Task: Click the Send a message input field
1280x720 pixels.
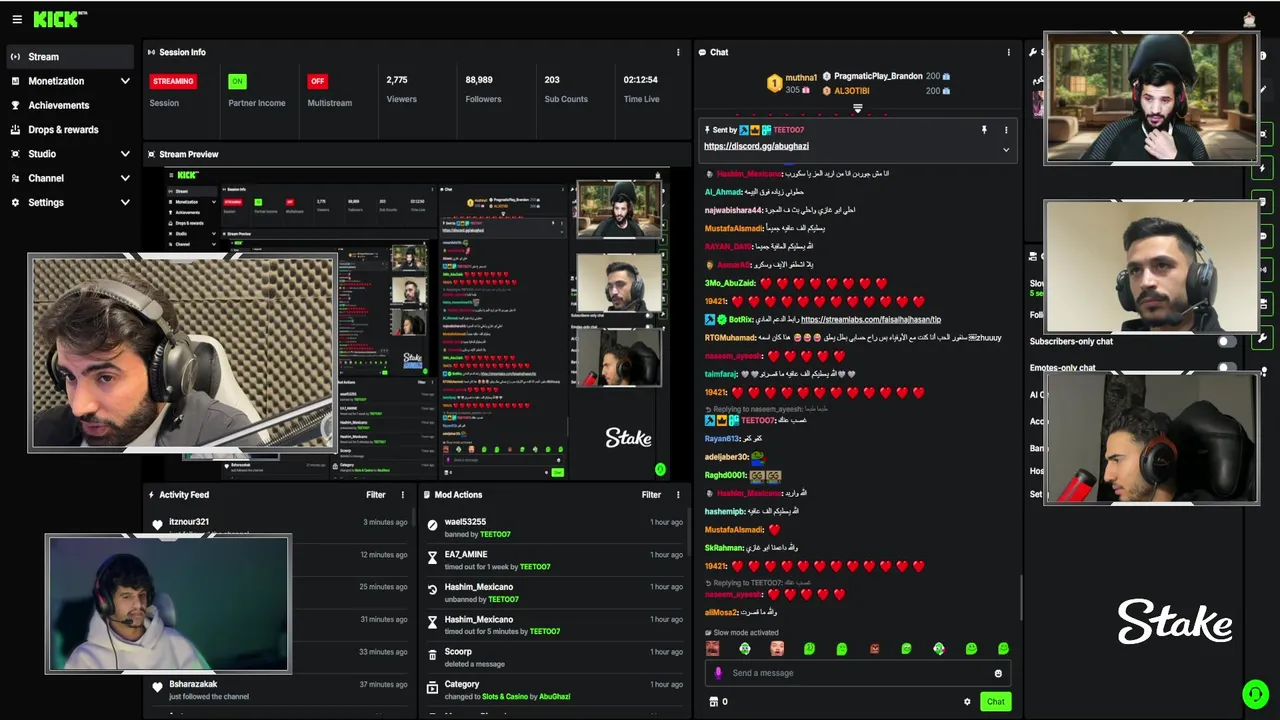Action: pyautogui.click(x=858, y=673)
